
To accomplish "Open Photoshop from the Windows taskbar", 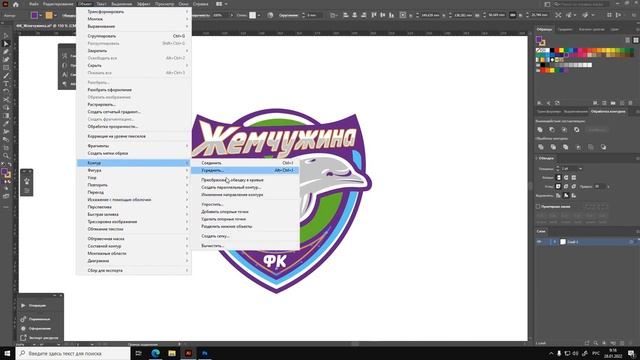I will [205, 353].
